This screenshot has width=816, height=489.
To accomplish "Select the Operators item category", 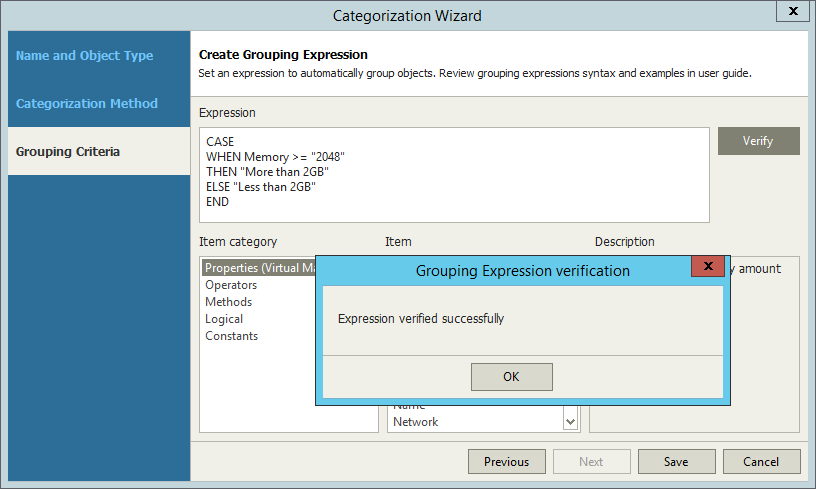I will click(231, 285).
